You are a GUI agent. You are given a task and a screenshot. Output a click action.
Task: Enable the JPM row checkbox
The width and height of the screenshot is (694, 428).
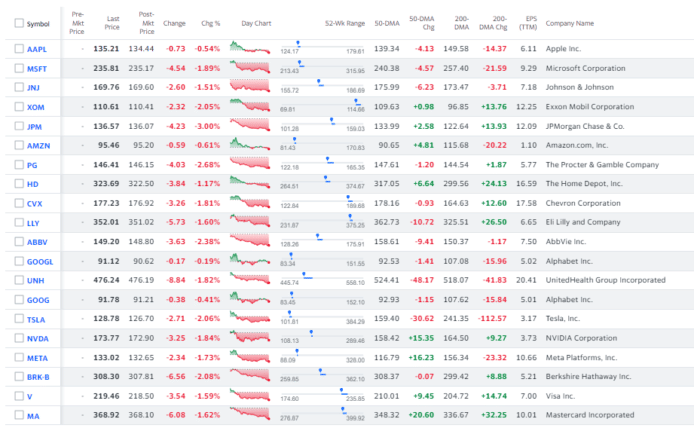[19, 126]
